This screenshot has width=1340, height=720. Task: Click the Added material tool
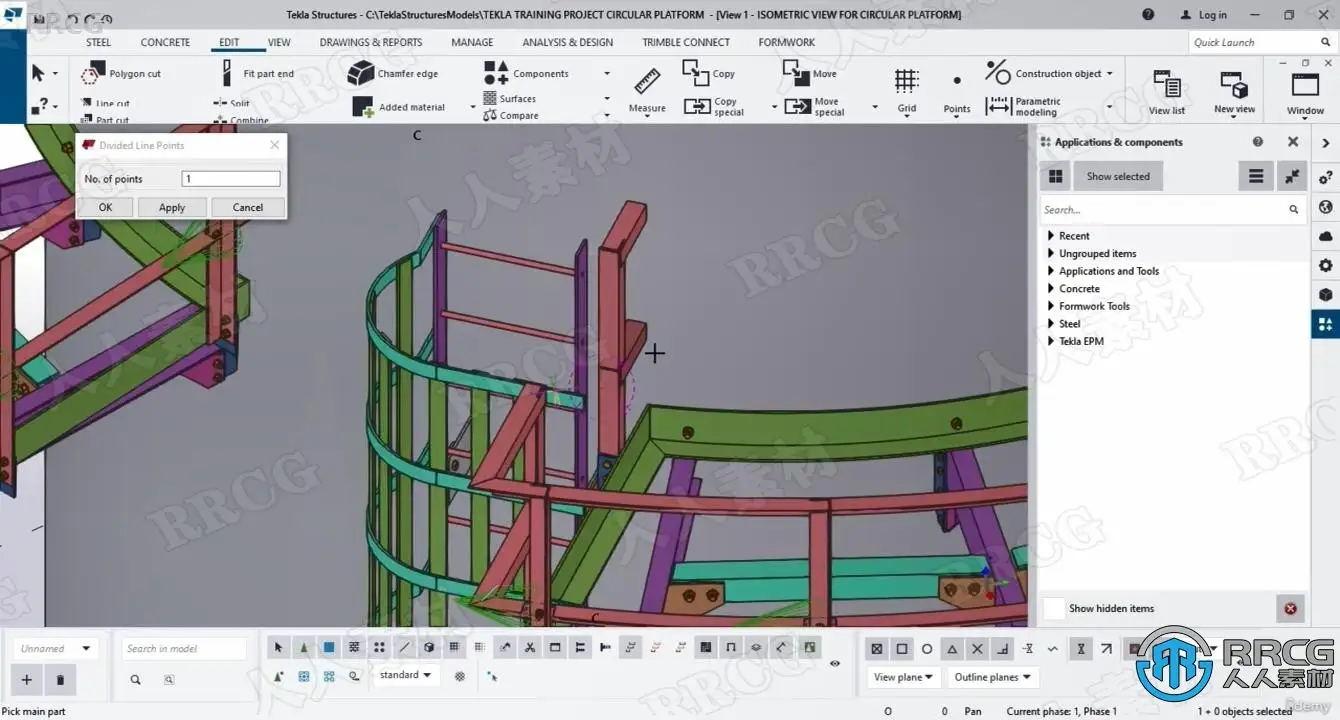(x=399, y=107)
